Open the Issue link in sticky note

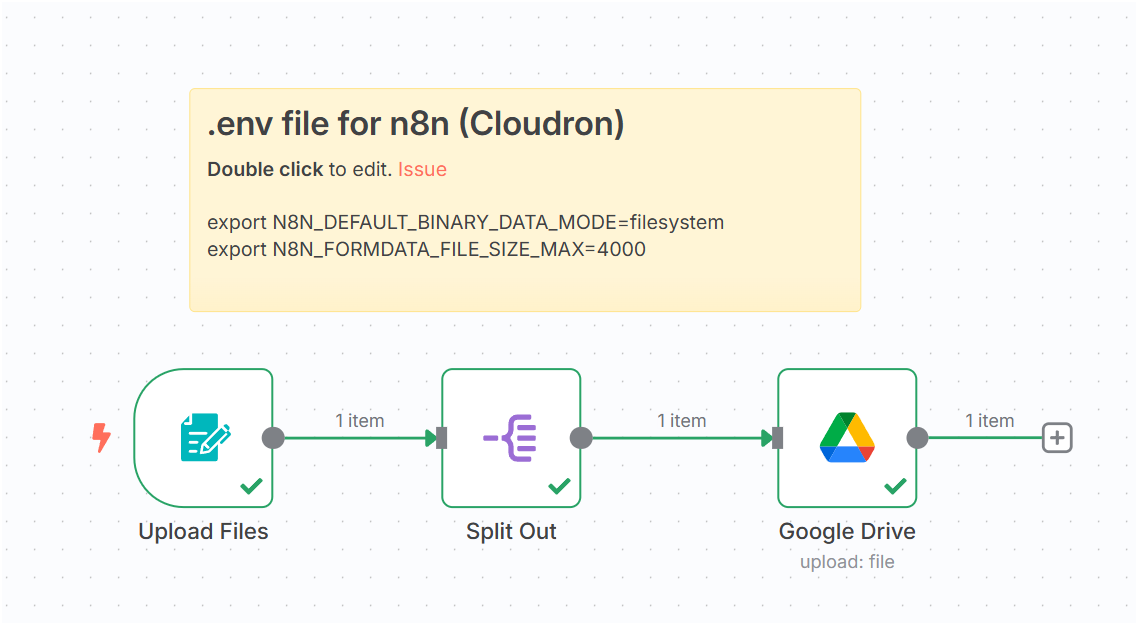click(x=422, y=169)
